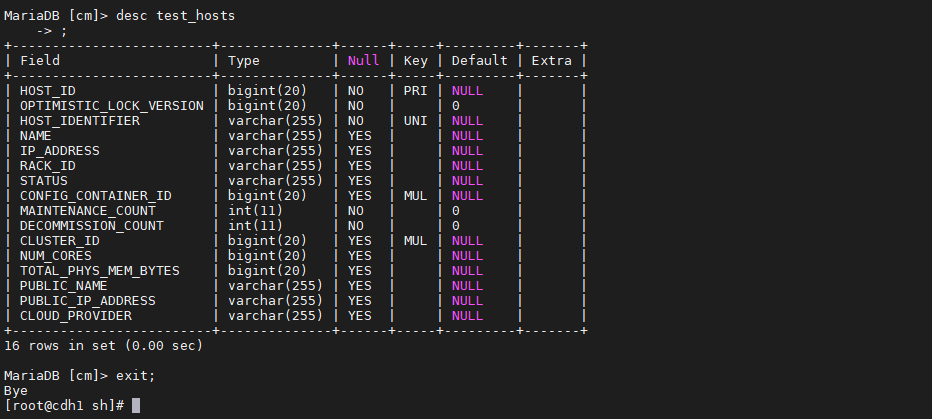Image resolution: width=932 pixels, height=419 pixels.
Task: Click the CLUSTER_ID field name
Action: [x=59, y=241]
